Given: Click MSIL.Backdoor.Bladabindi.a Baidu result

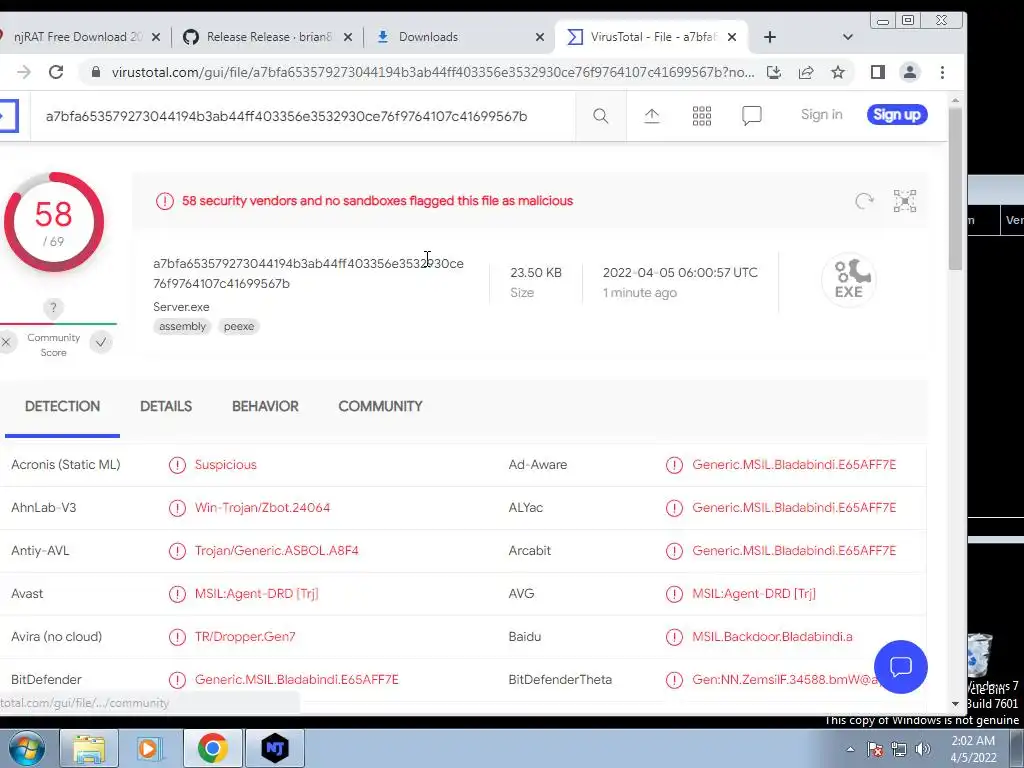Looking at the screenshot, I should tap(773, 637).
